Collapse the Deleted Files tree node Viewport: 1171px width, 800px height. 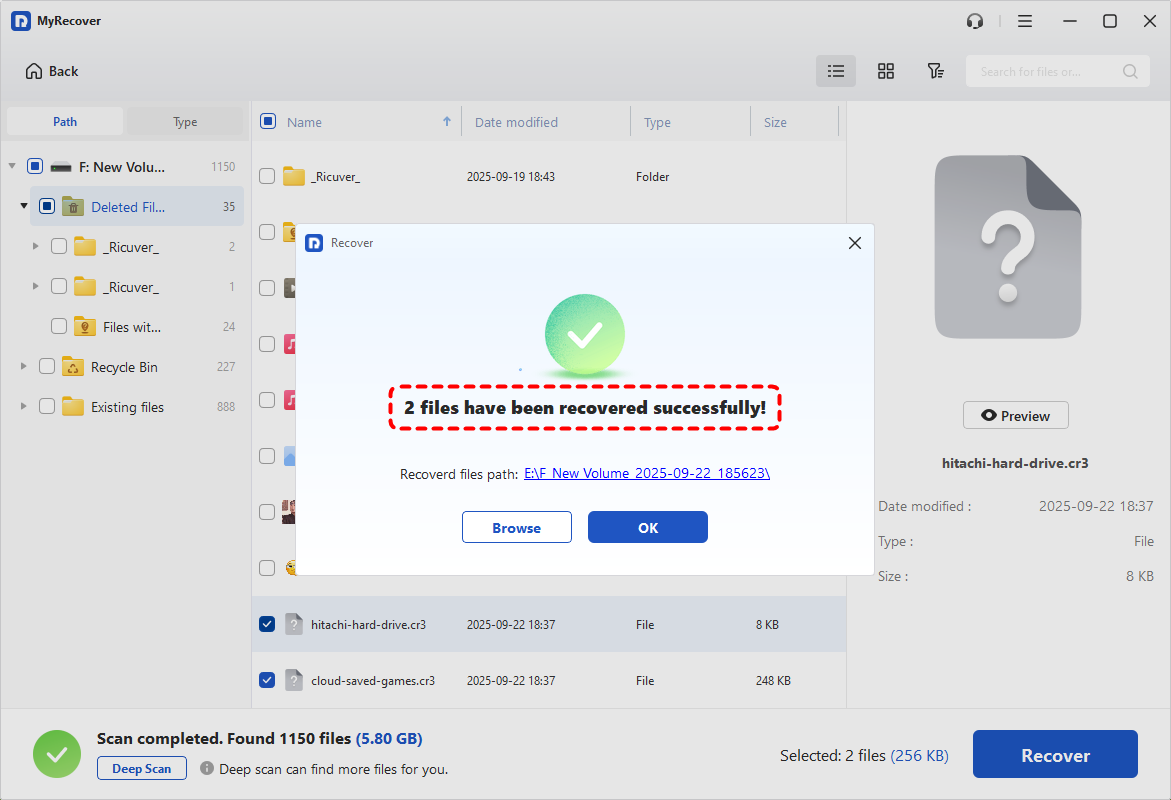(x=24, y=206)
